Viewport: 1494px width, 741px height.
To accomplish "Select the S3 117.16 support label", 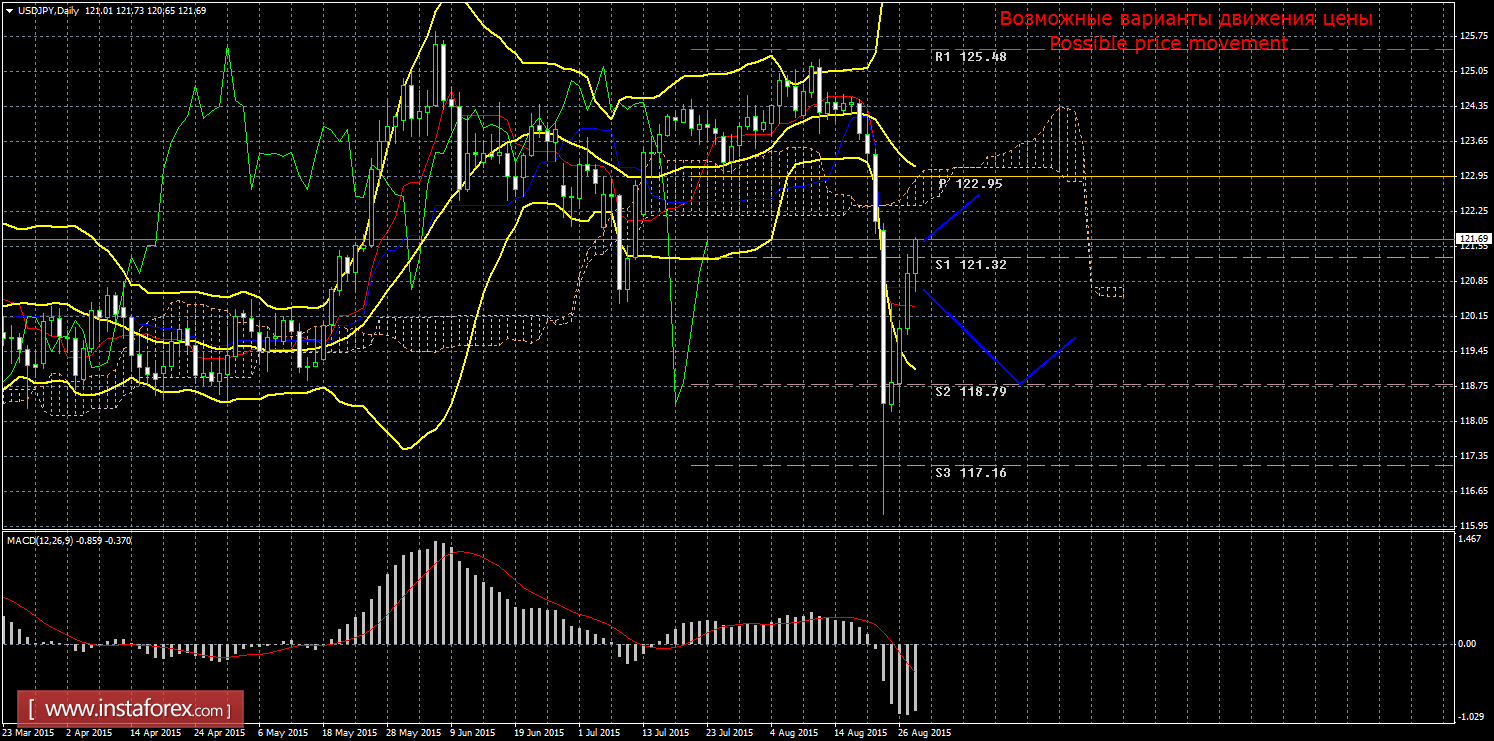I will click(x=970, y=472).
